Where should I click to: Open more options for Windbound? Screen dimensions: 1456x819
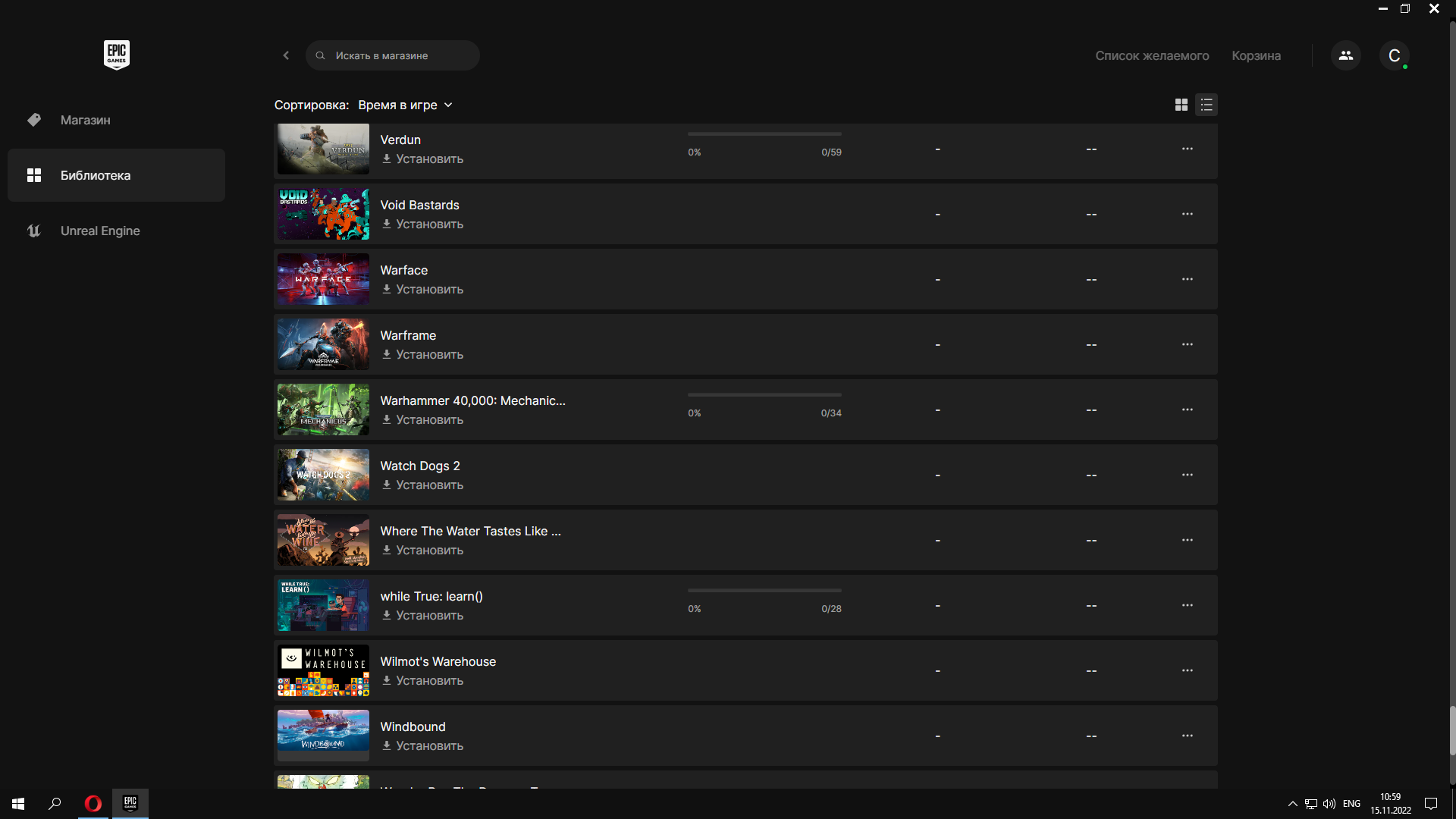pos(1187,736)
